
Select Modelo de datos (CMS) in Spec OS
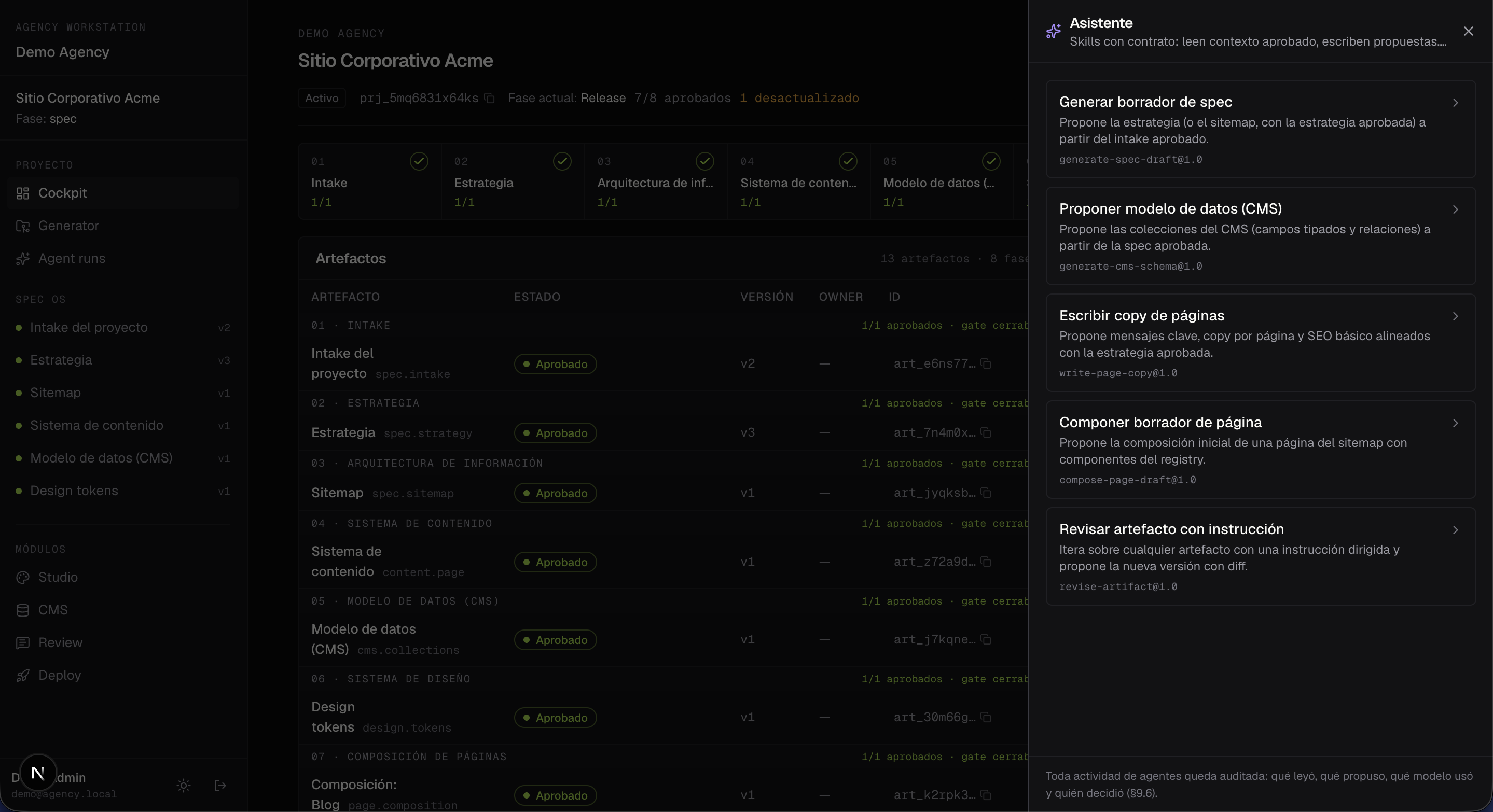[123, 458]
